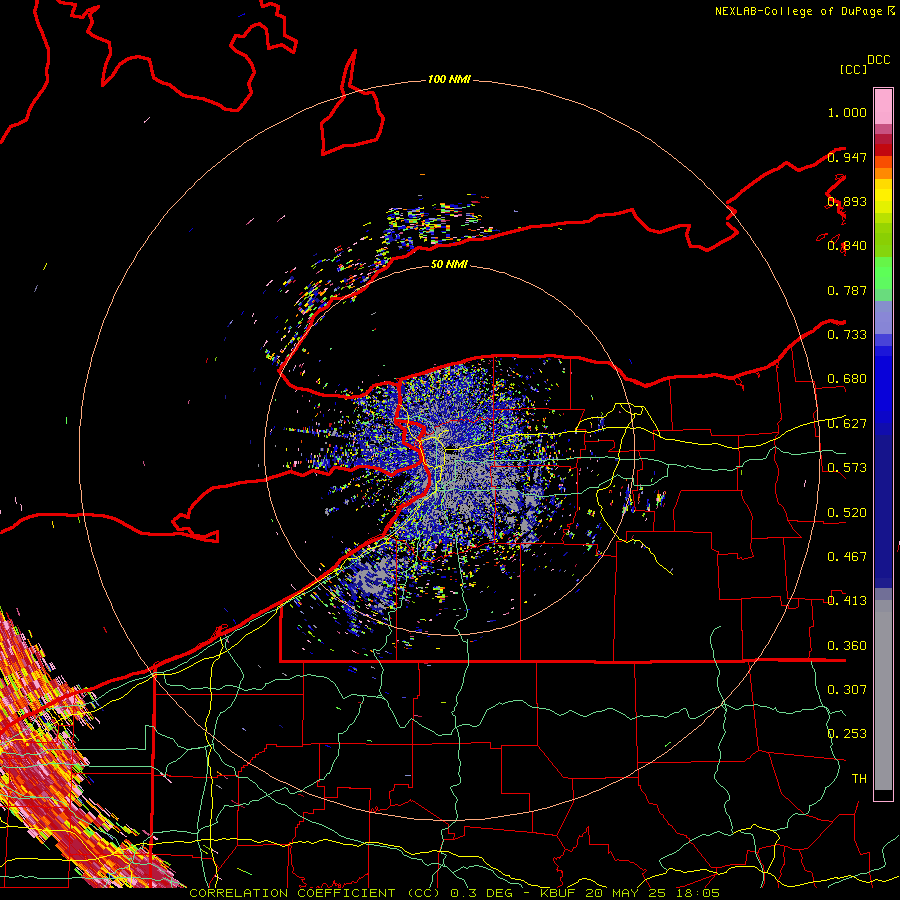Click the 0.947 legend value

tap(847, 157)
